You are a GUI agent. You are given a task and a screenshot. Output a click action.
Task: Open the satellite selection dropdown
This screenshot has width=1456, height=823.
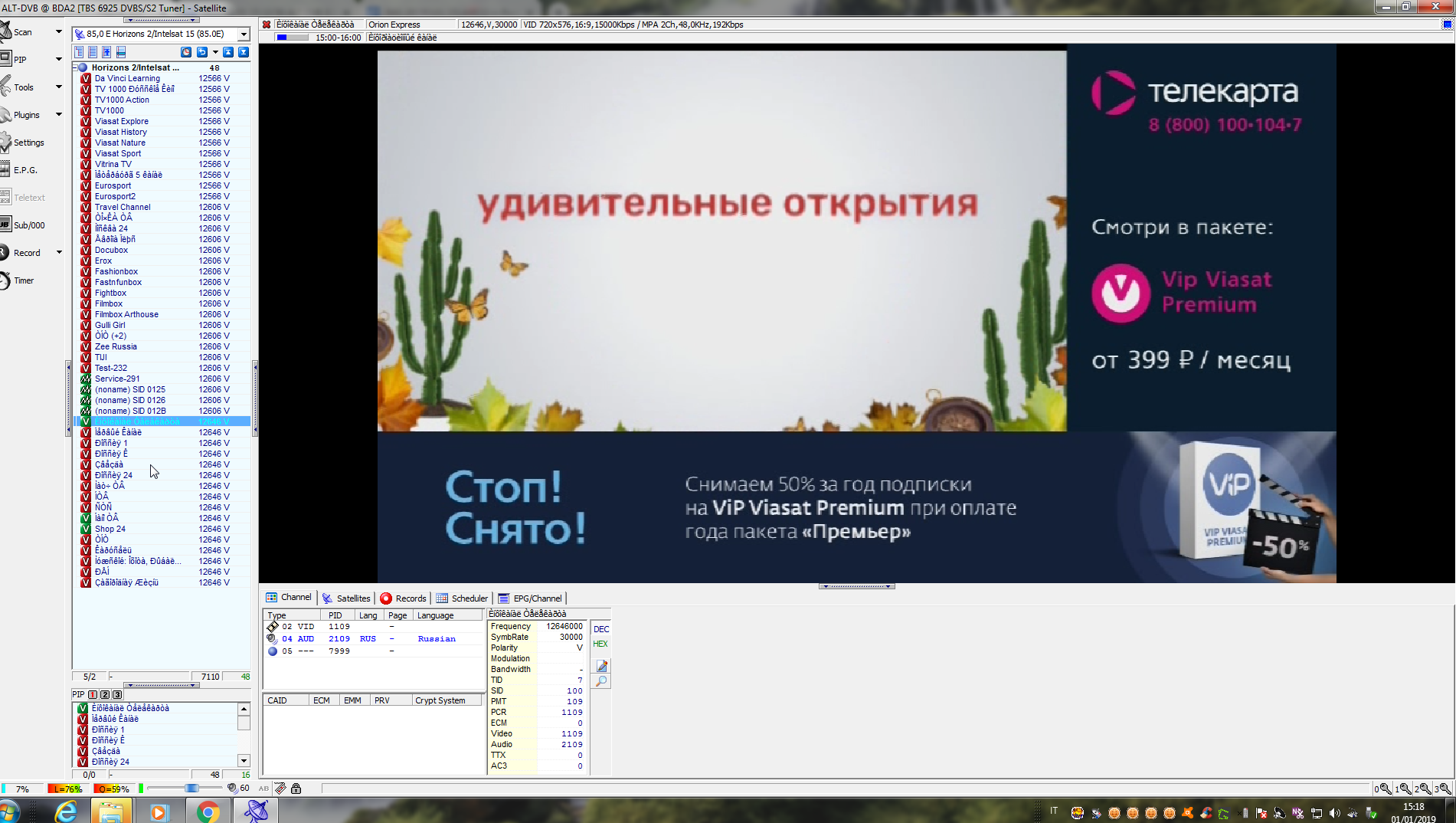pyautogui.click(x=244, y=34)
